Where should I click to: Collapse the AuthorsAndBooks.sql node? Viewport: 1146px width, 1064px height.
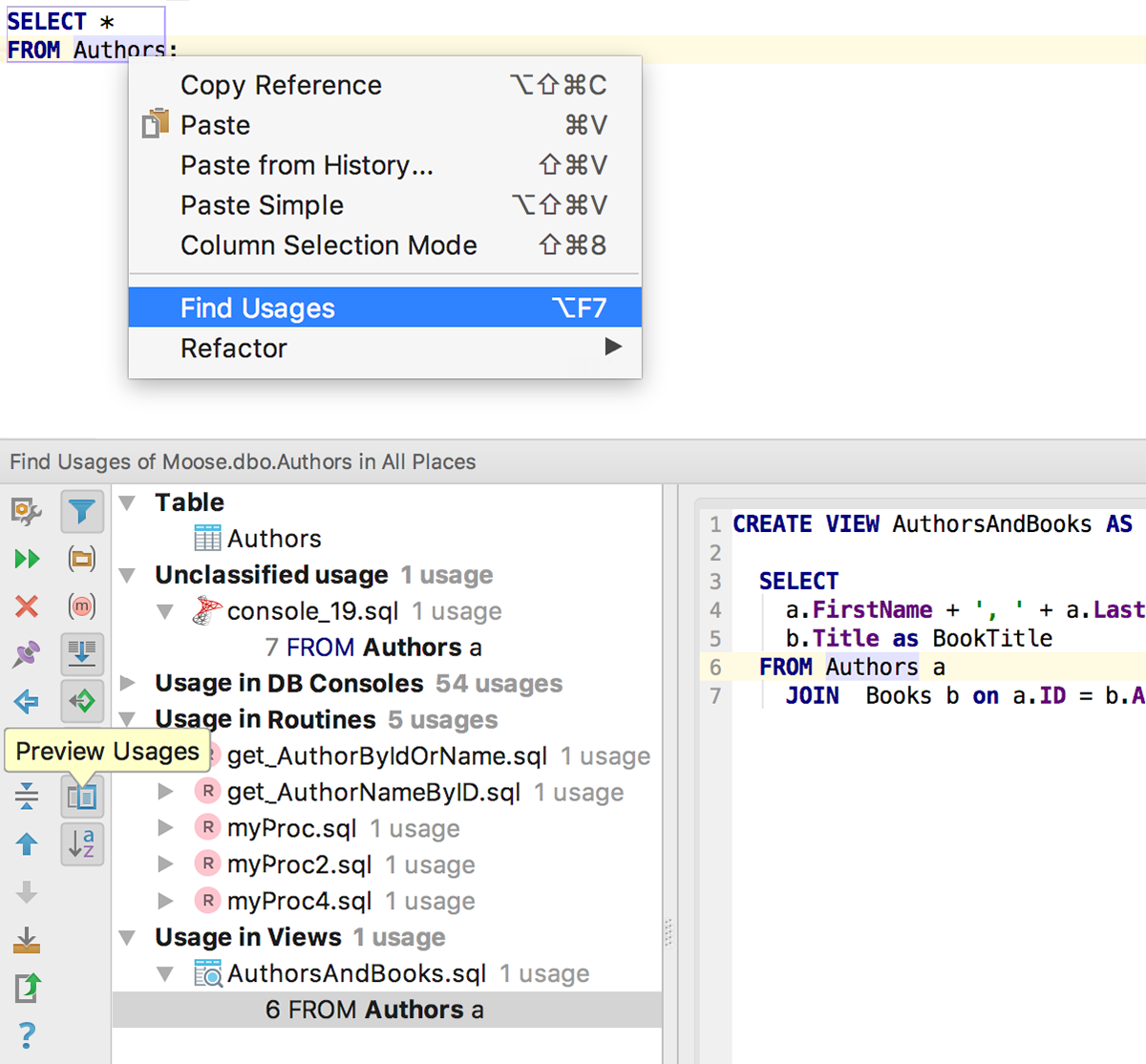point(165,974)
